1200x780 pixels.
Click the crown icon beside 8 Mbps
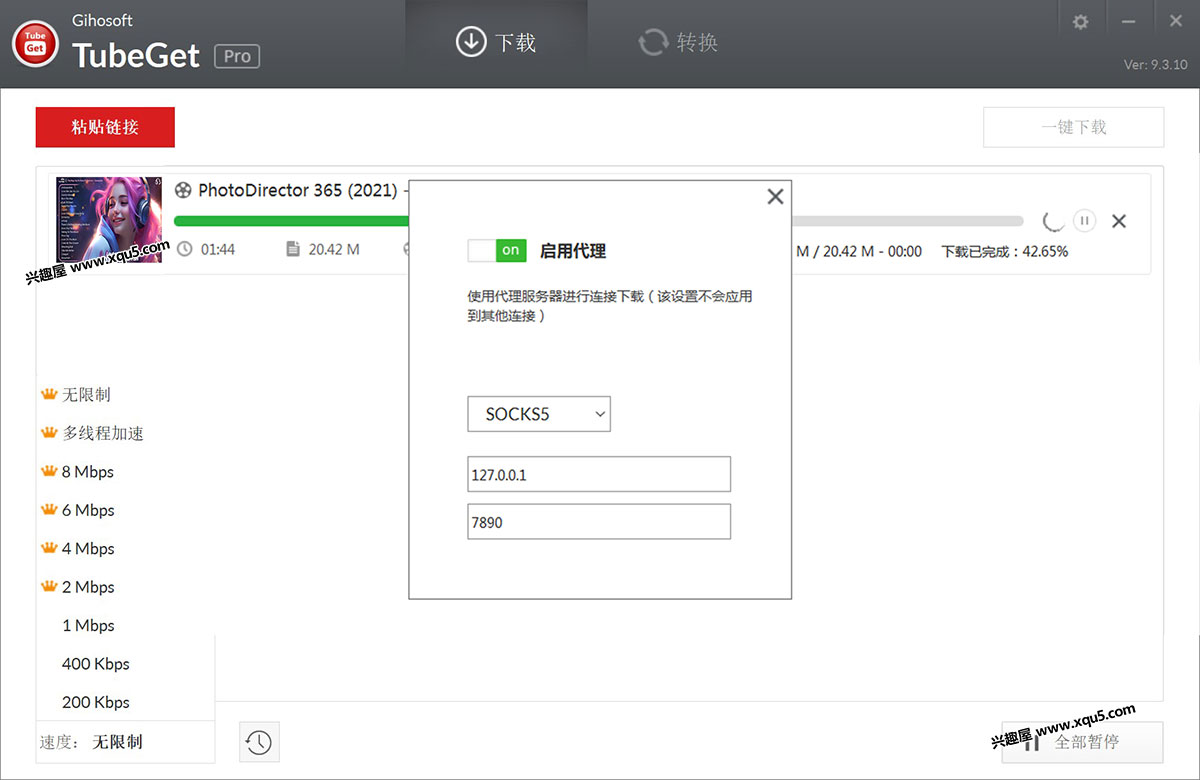pos(49,471)
